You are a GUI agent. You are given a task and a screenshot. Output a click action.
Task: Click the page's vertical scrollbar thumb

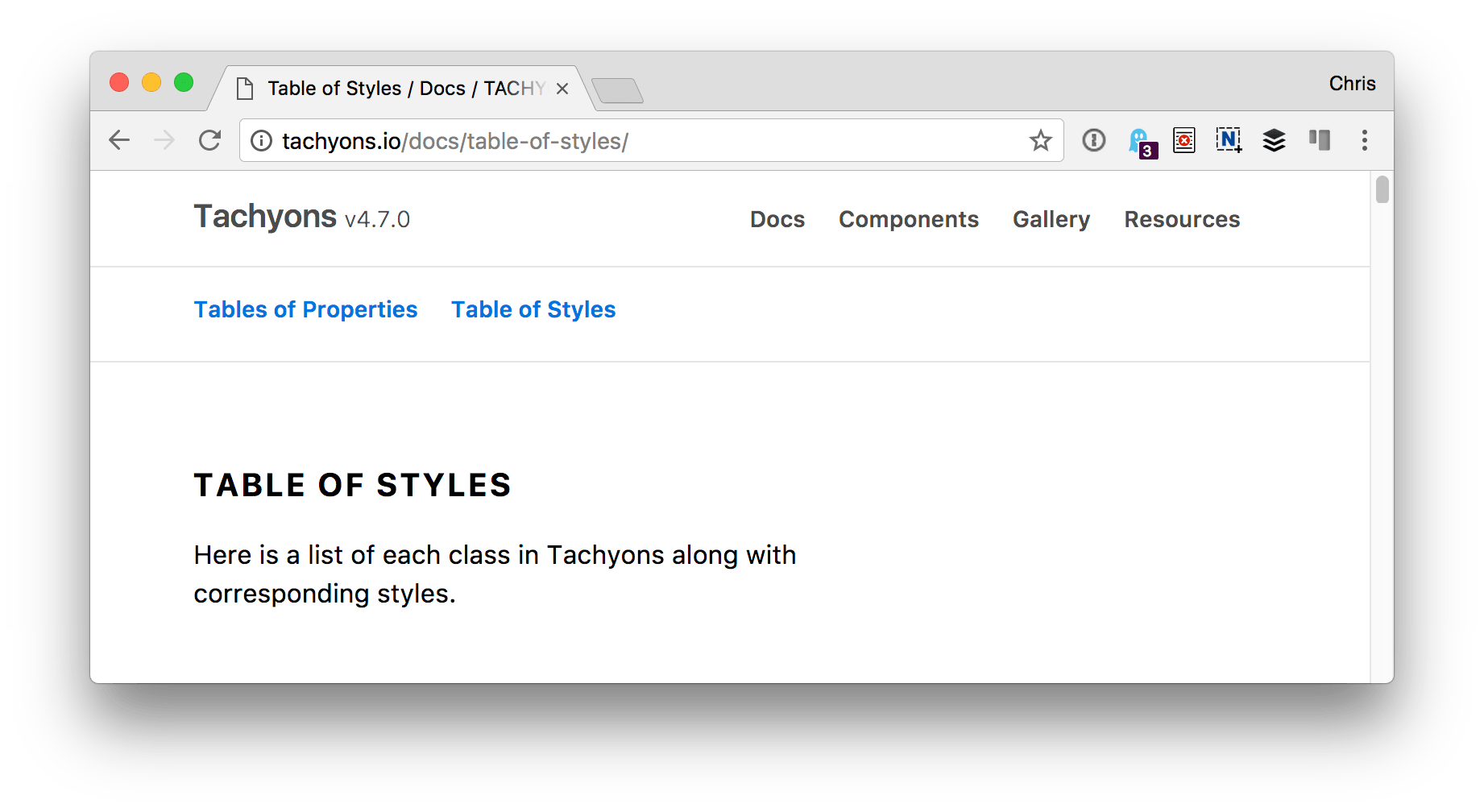pyautogui.click(x=1382, y=190)
